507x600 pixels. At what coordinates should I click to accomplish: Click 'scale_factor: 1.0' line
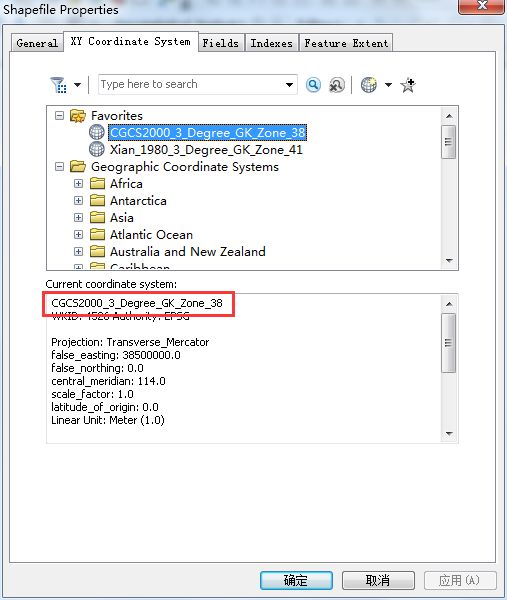pyautogui.click(x=92, y=394)
